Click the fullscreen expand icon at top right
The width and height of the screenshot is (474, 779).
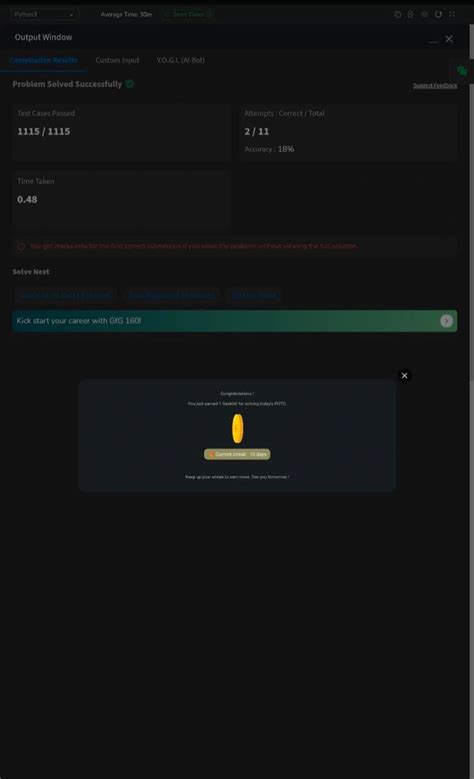click(x=452, y=14)
